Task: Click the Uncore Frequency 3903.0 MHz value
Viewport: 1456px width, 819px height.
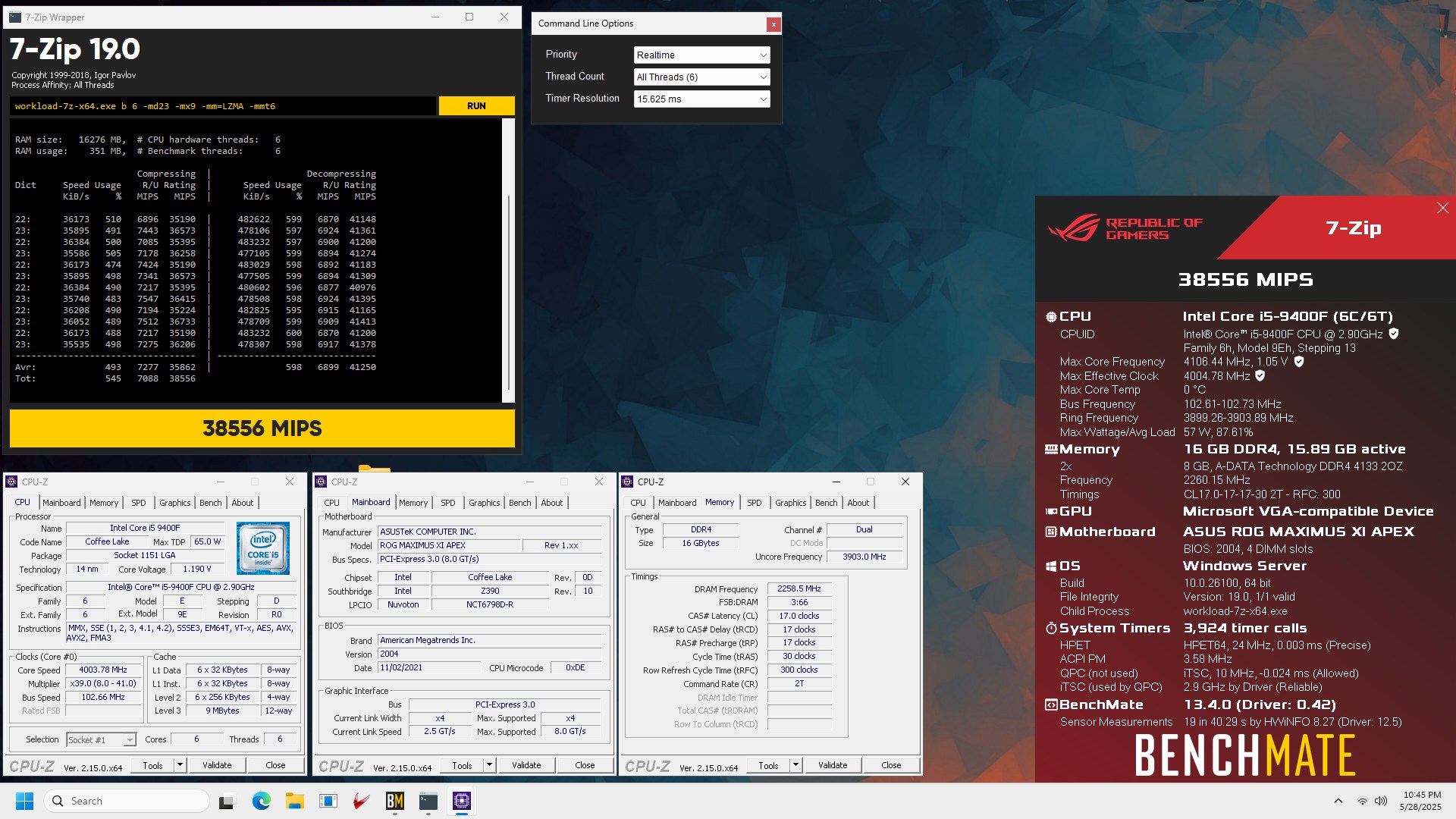Action: click(864, 557)
